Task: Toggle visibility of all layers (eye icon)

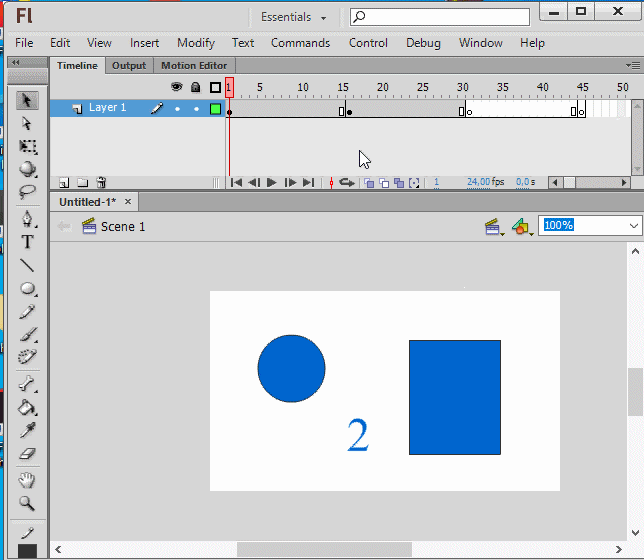Action: coord(177,88)
